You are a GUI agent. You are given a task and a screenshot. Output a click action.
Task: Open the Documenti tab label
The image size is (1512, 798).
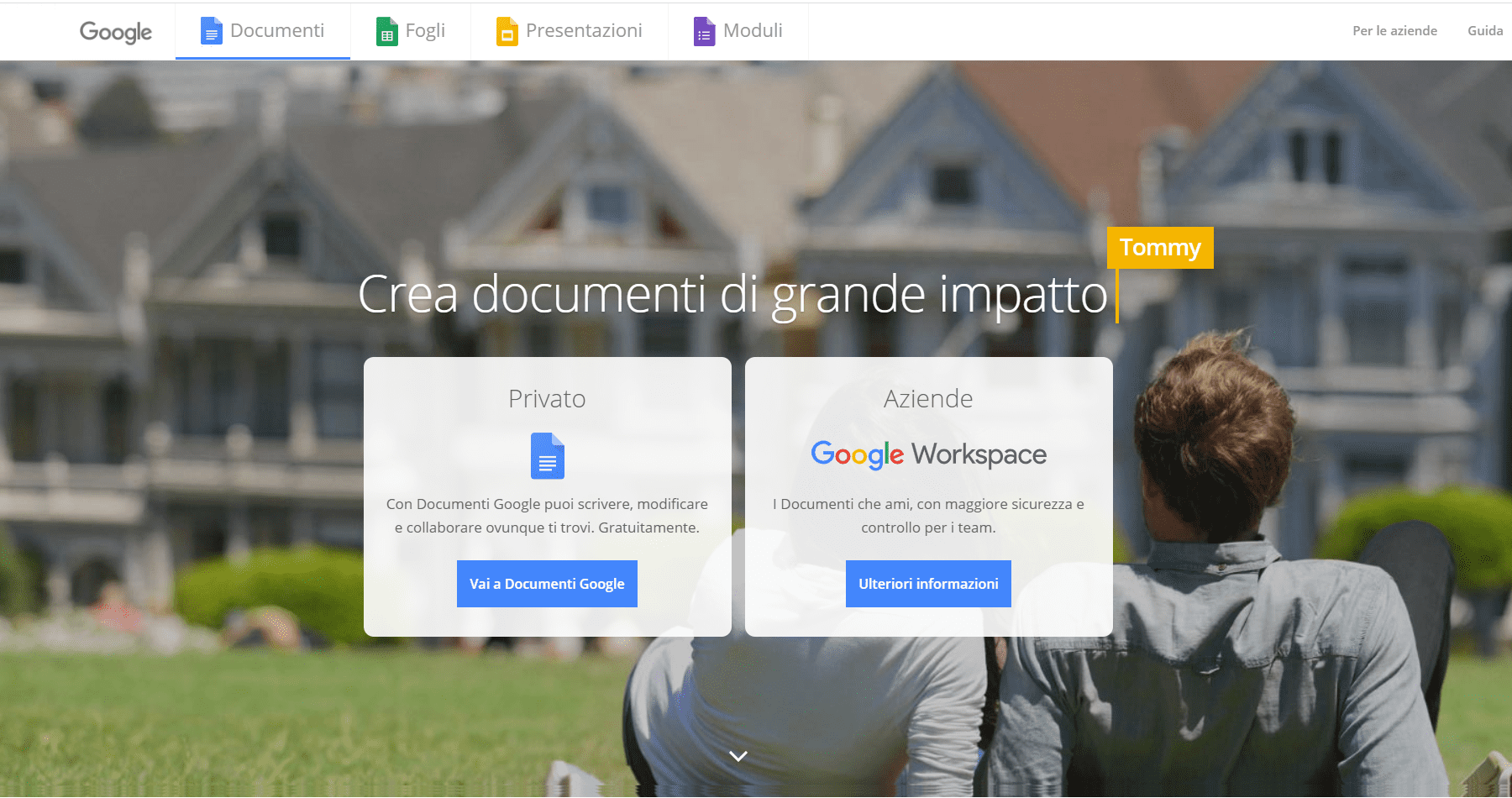tap(277, 30)
